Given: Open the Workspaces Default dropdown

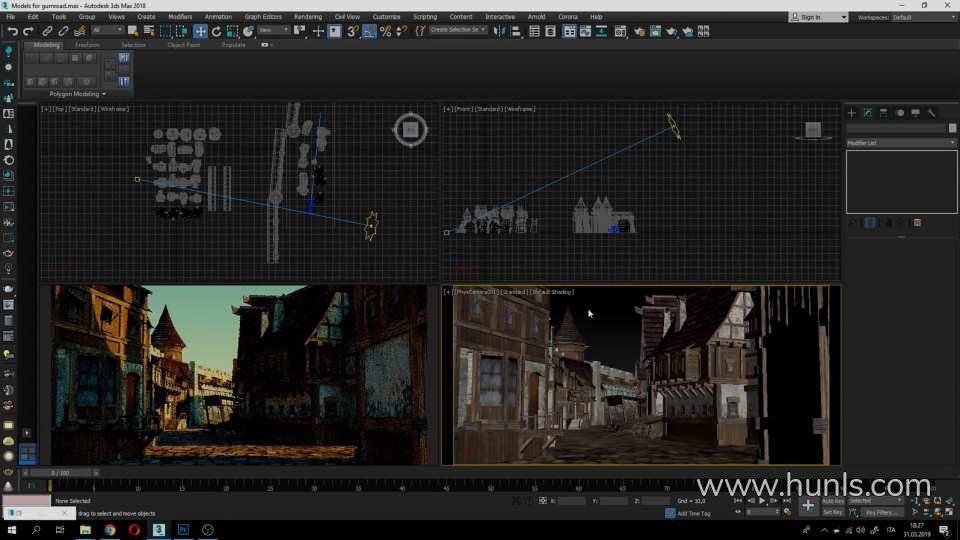Looking at the screenshot, I should coord(923,17).
